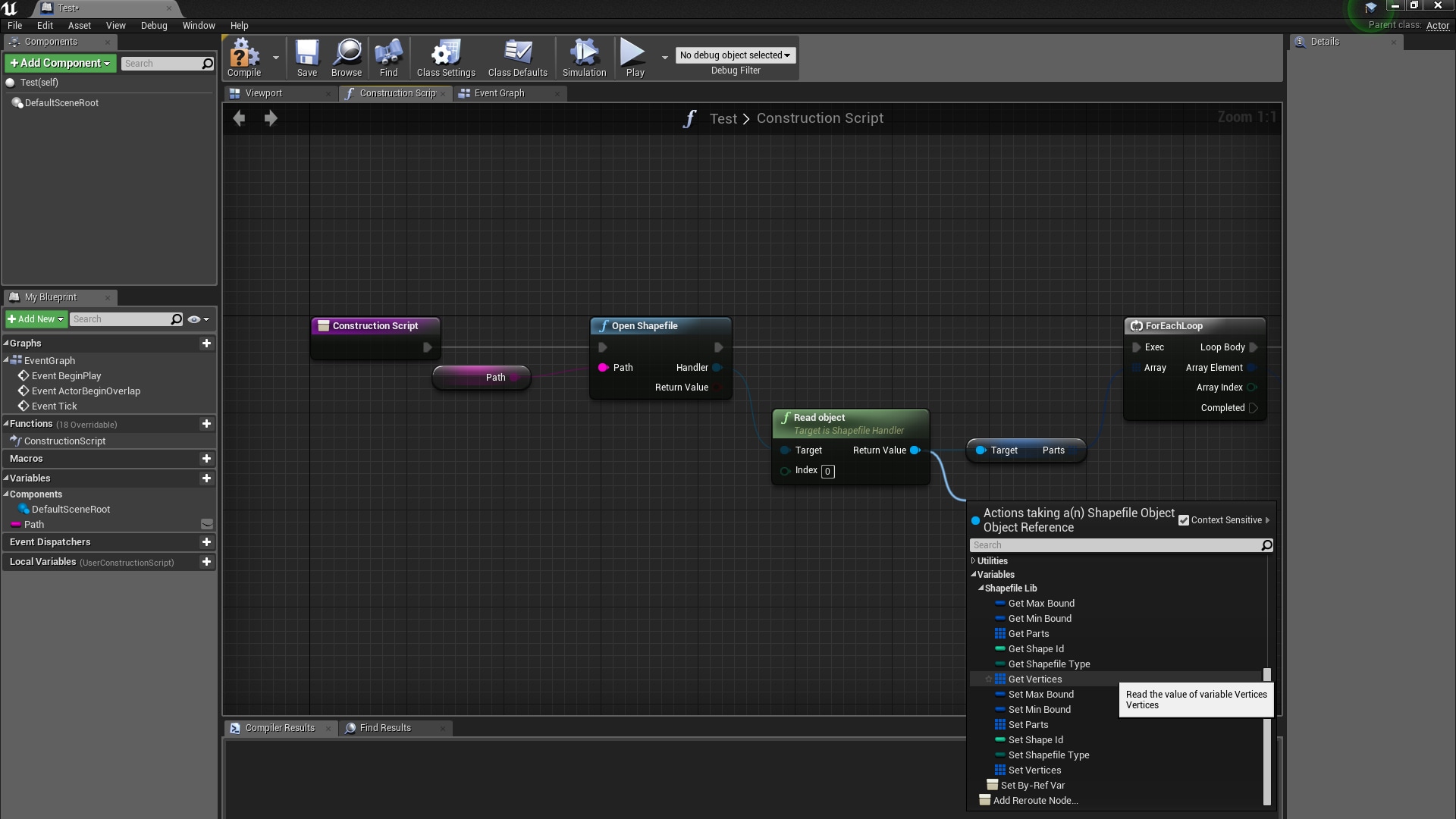Click Test breadcrumb in graph title
The height and width of the screenshot is (819, 1456).
coord(723,118)
